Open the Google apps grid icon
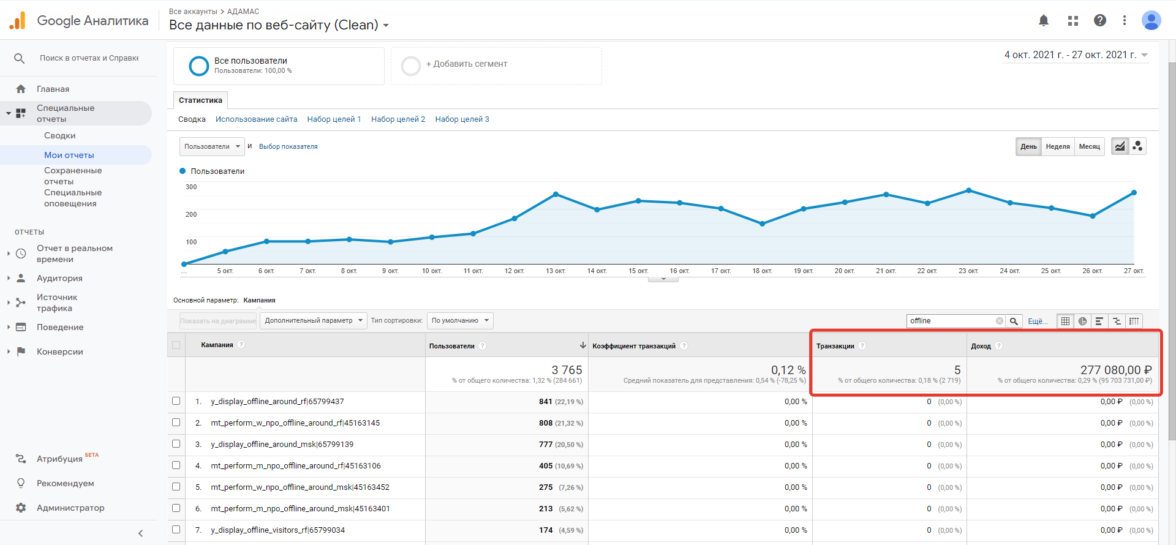 (1073, 20)
